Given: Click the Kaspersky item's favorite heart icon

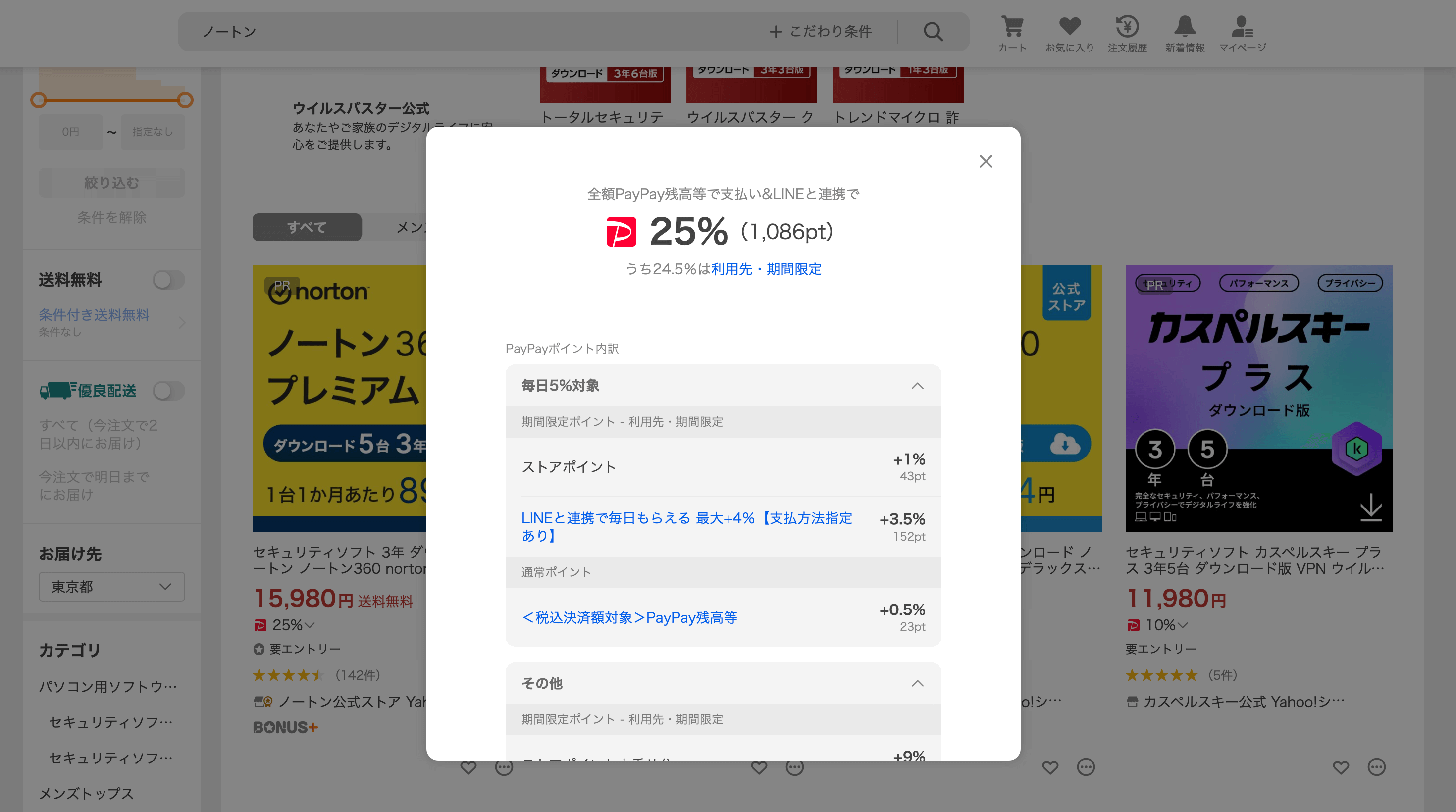Looking at the screenshot, I should (x=1341, y=767).
